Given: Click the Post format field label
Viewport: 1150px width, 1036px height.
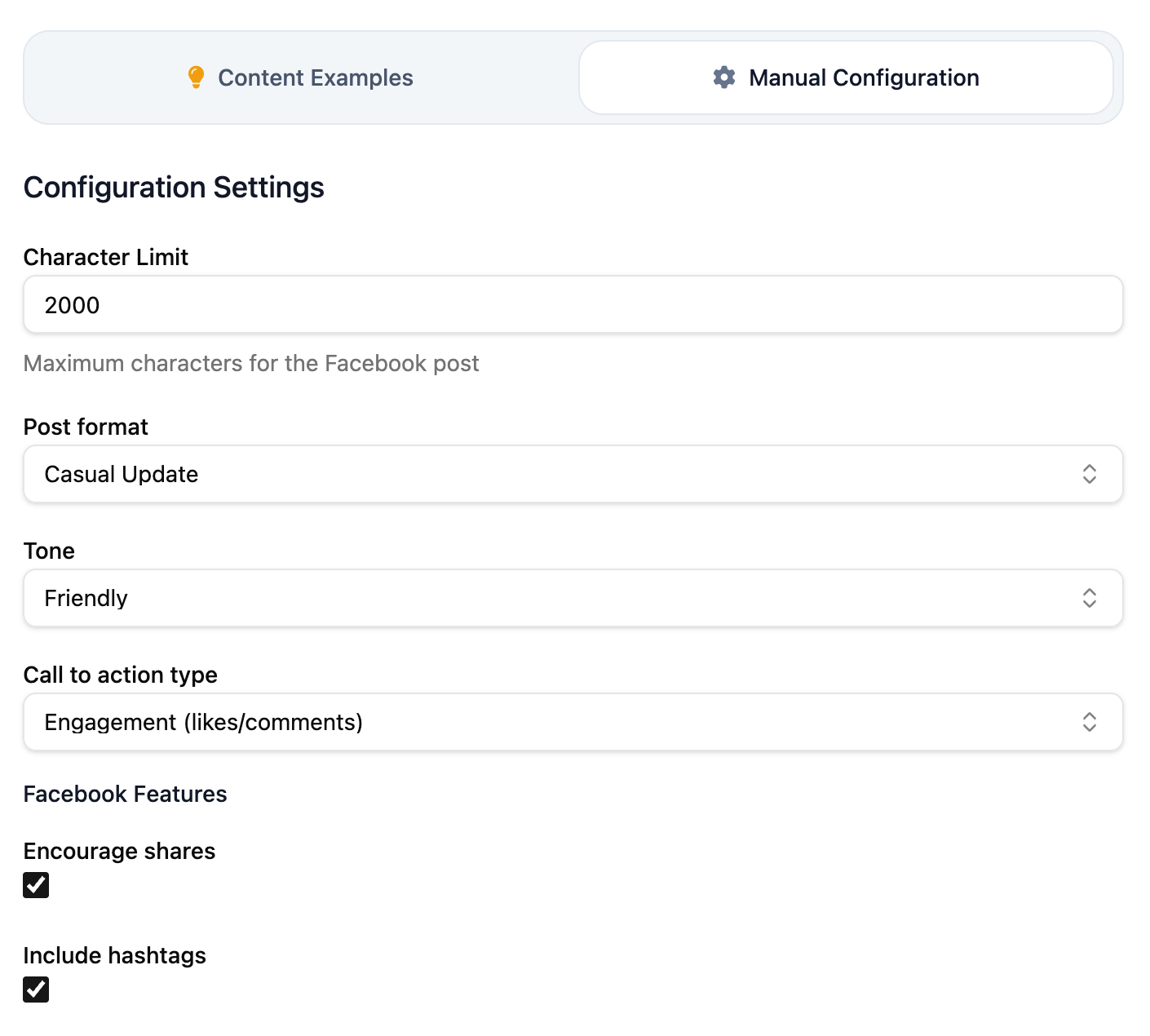Looking at the screenshot, I should point(86,427).
